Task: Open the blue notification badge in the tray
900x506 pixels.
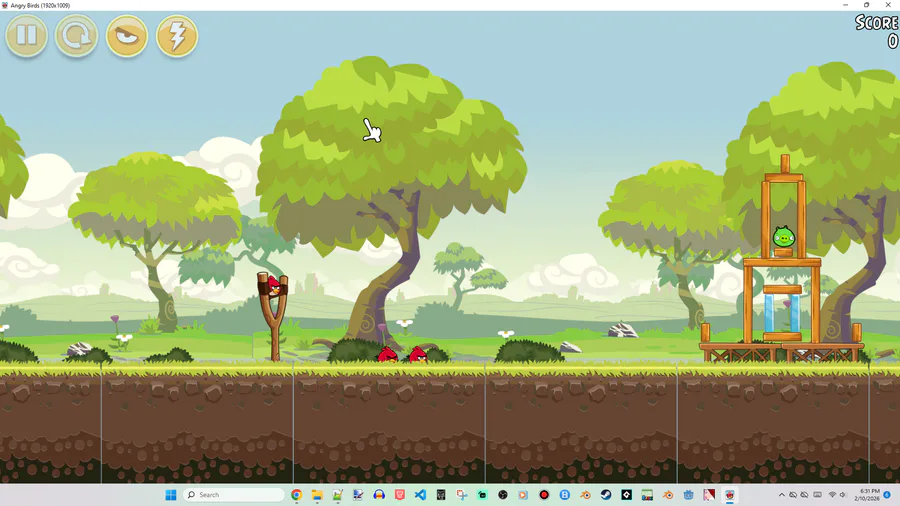Action: (887, 495)
